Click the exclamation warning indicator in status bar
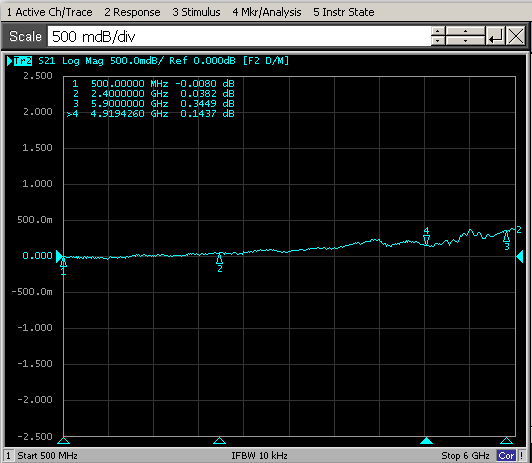Screen dimensions: 532x463 pyautogui.click(x=521, y=456)
